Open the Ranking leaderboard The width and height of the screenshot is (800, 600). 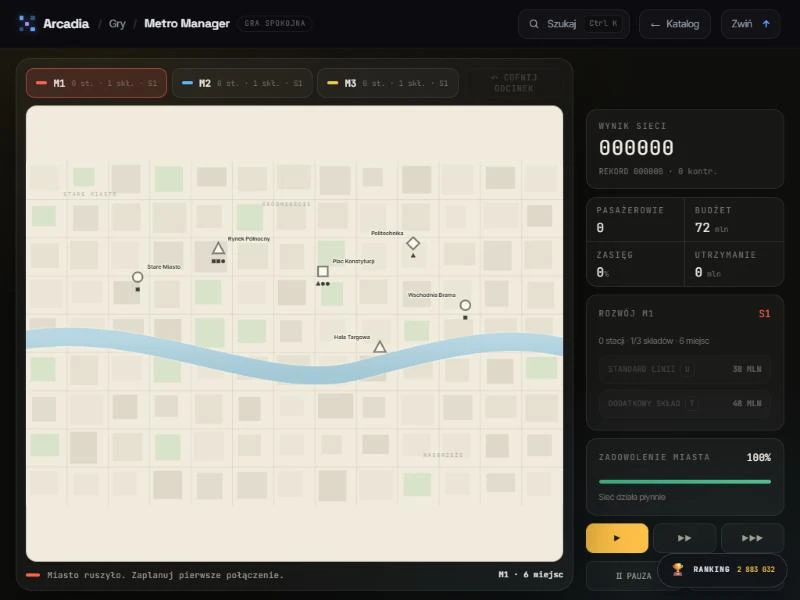tap(722, 569)
